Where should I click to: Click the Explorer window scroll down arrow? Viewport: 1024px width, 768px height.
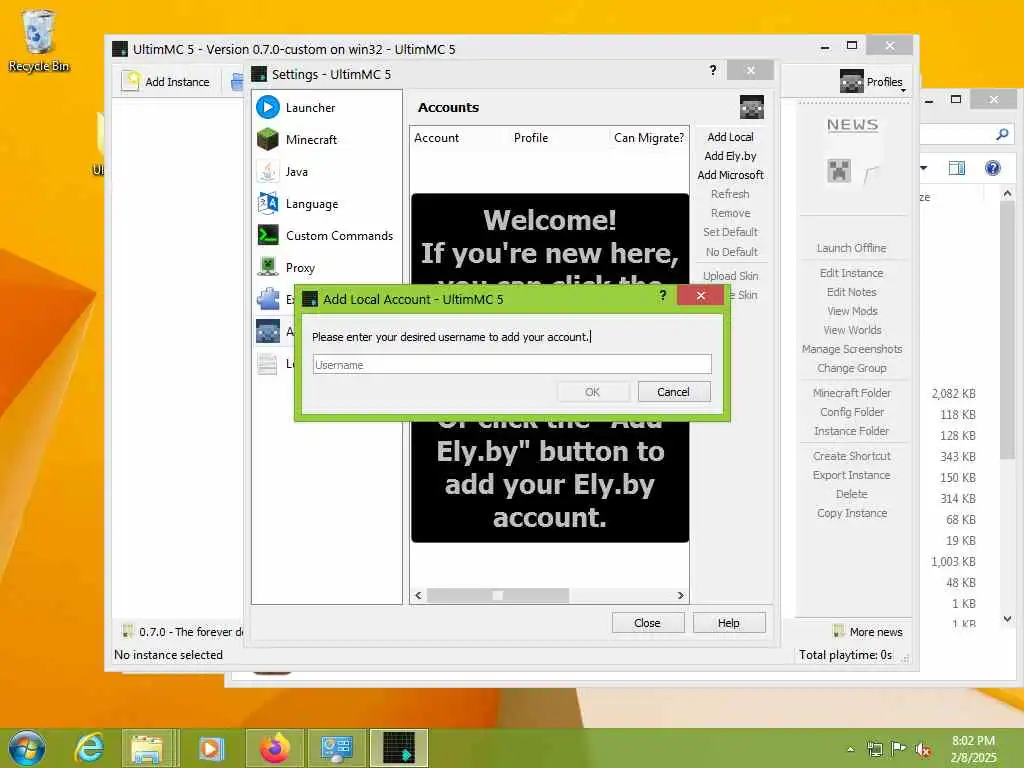point(1007,618)
